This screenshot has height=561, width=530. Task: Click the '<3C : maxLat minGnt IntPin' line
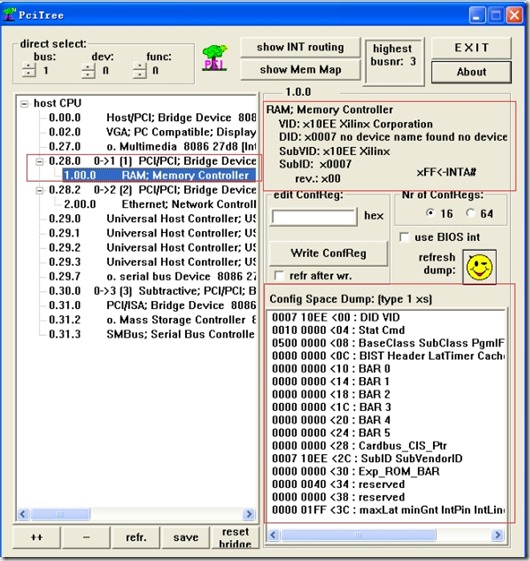388,510
